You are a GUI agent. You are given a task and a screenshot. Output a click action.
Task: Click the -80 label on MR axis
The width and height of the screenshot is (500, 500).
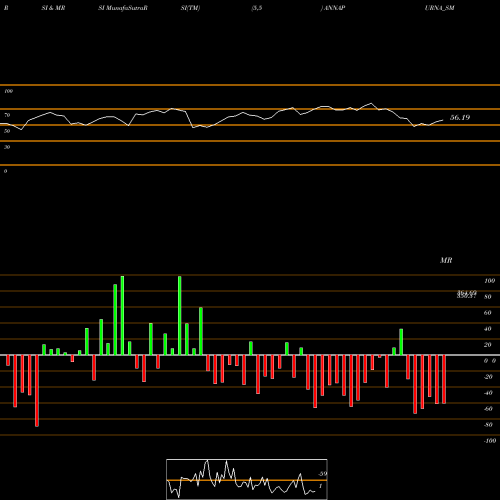488,425
